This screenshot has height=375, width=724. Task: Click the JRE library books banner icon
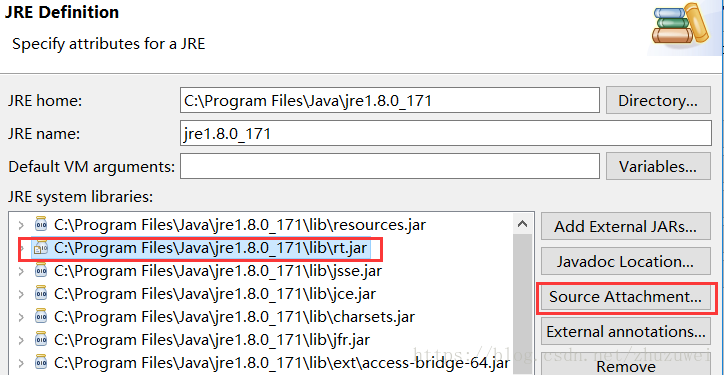680,24
